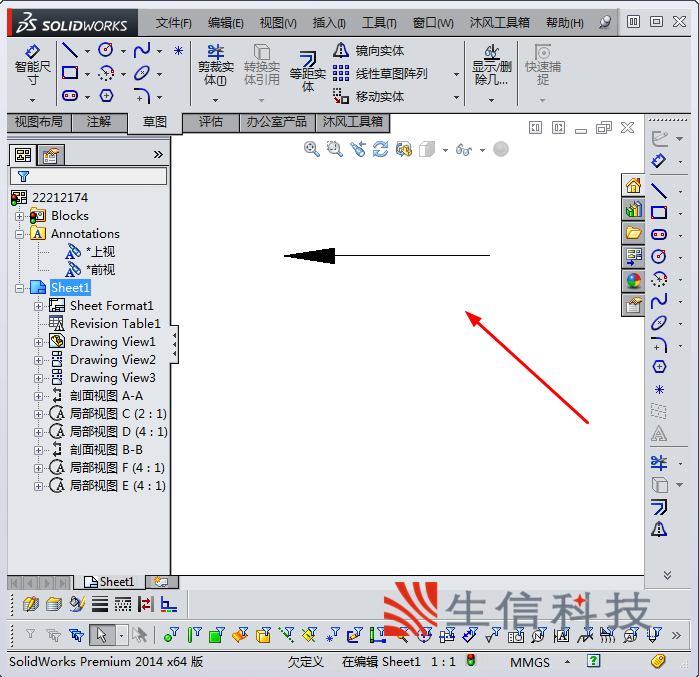
Task: Toggle the filter edges icon
Action: coord(194,635)
